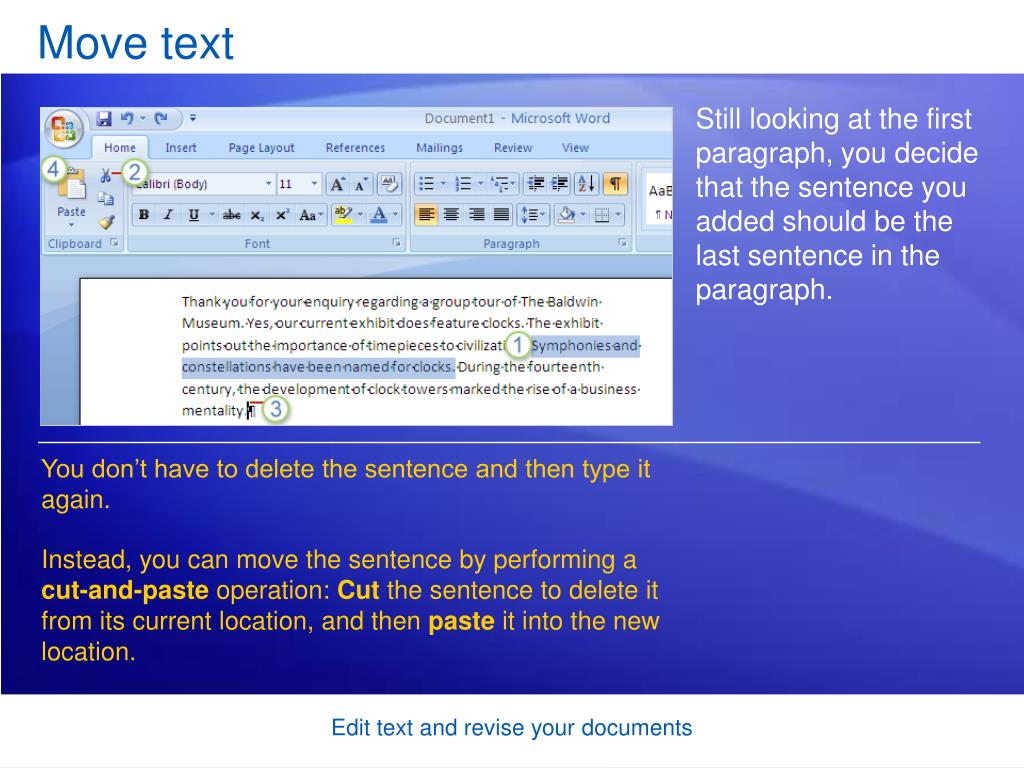The image size is (1024, 768).
Task: Apply shading with the paint bucket
Action: [x=567, y=214]
